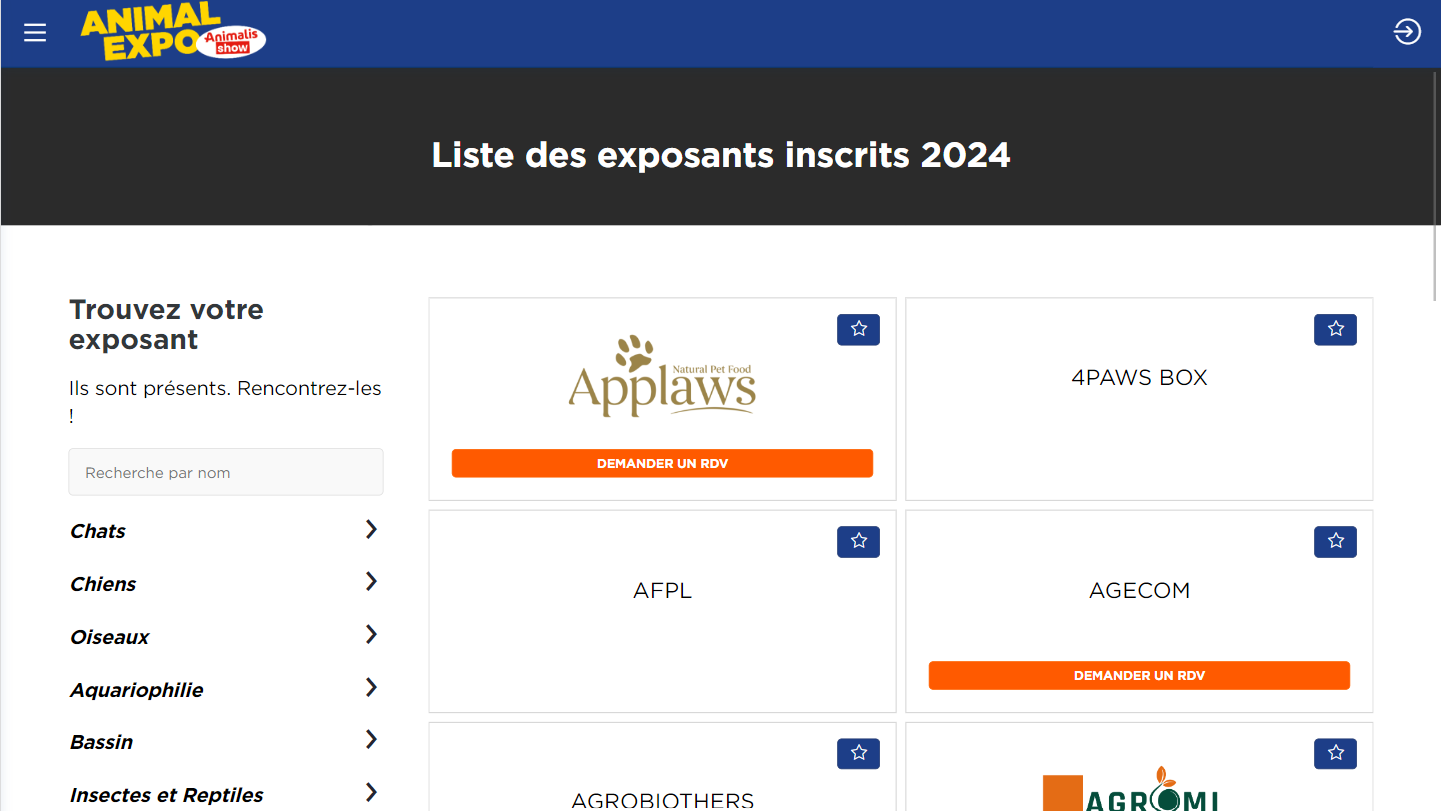This screenshot has width=1441, height=811.
Task: Expand the Bassin category chevron
Action: click(x=371, y=739)
